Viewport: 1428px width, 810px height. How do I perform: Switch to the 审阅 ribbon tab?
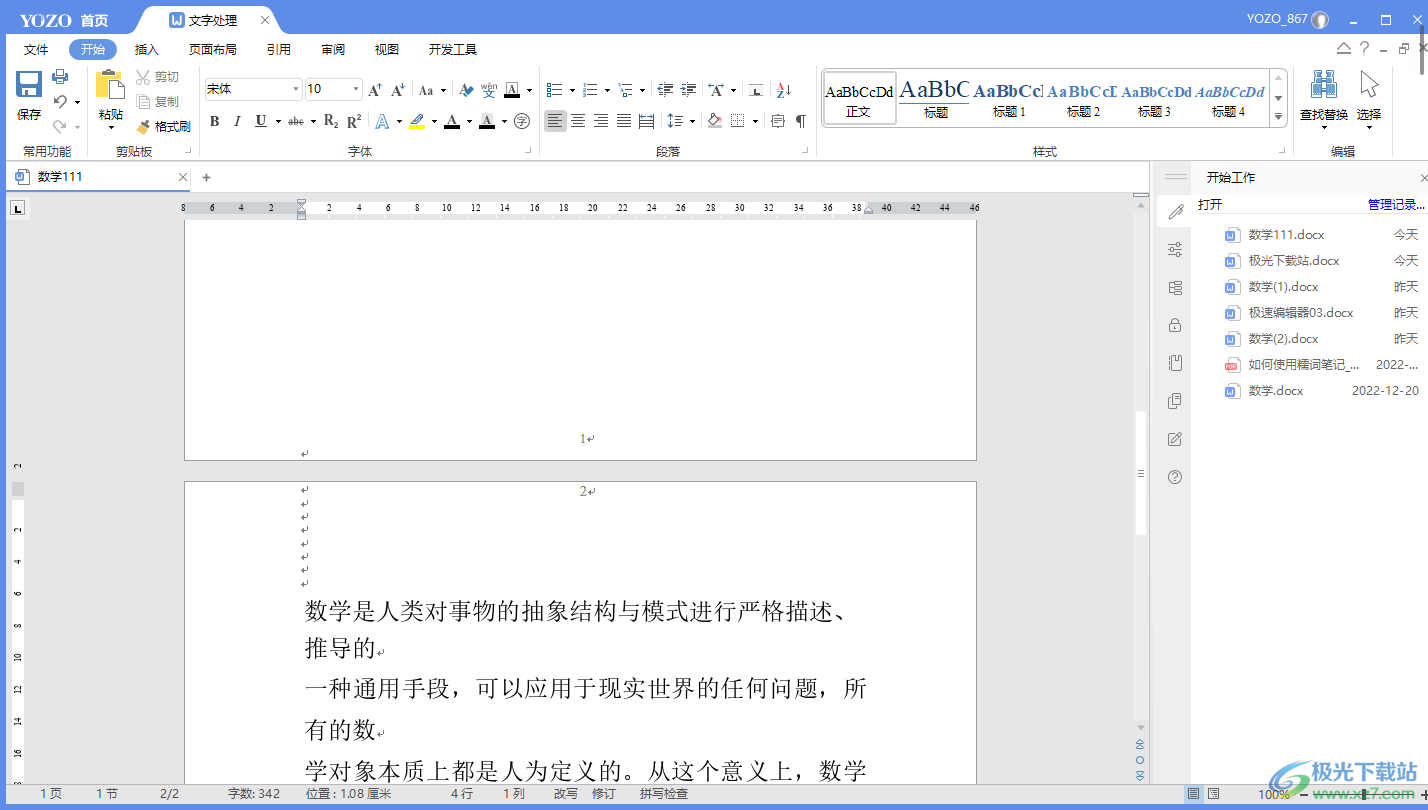pyautogui.click(x=333, y=50)
